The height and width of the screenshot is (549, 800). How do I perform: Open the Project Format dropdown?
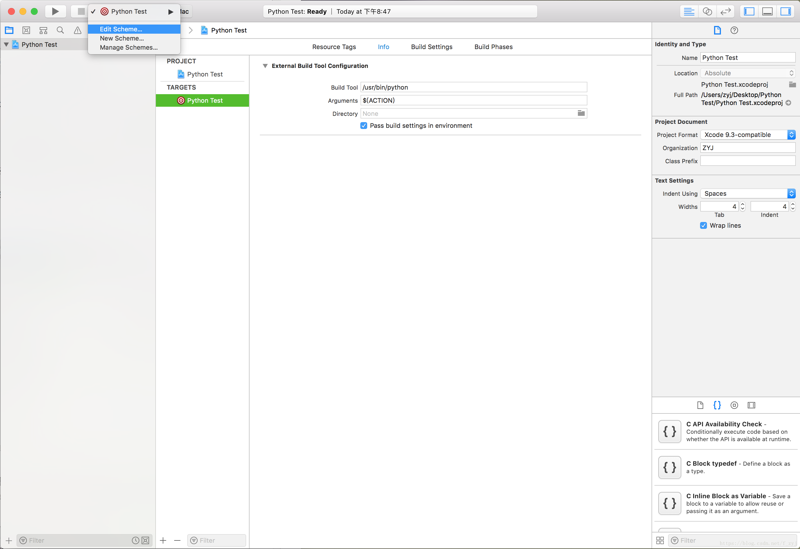coord(747,135)
